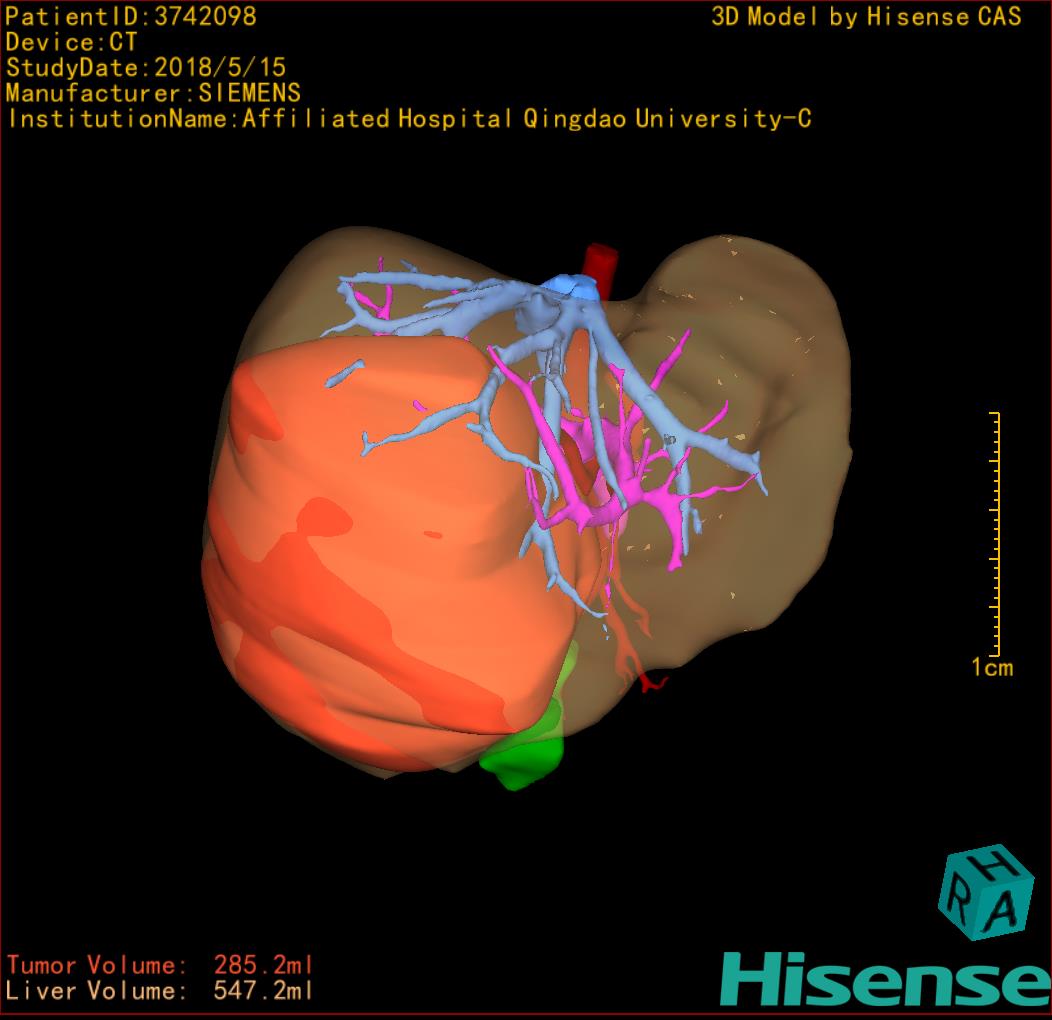Click the Hisense logo
The height and width of the screenshot is (1020, 1052).
pyautogui.click(x=885, y=977)
